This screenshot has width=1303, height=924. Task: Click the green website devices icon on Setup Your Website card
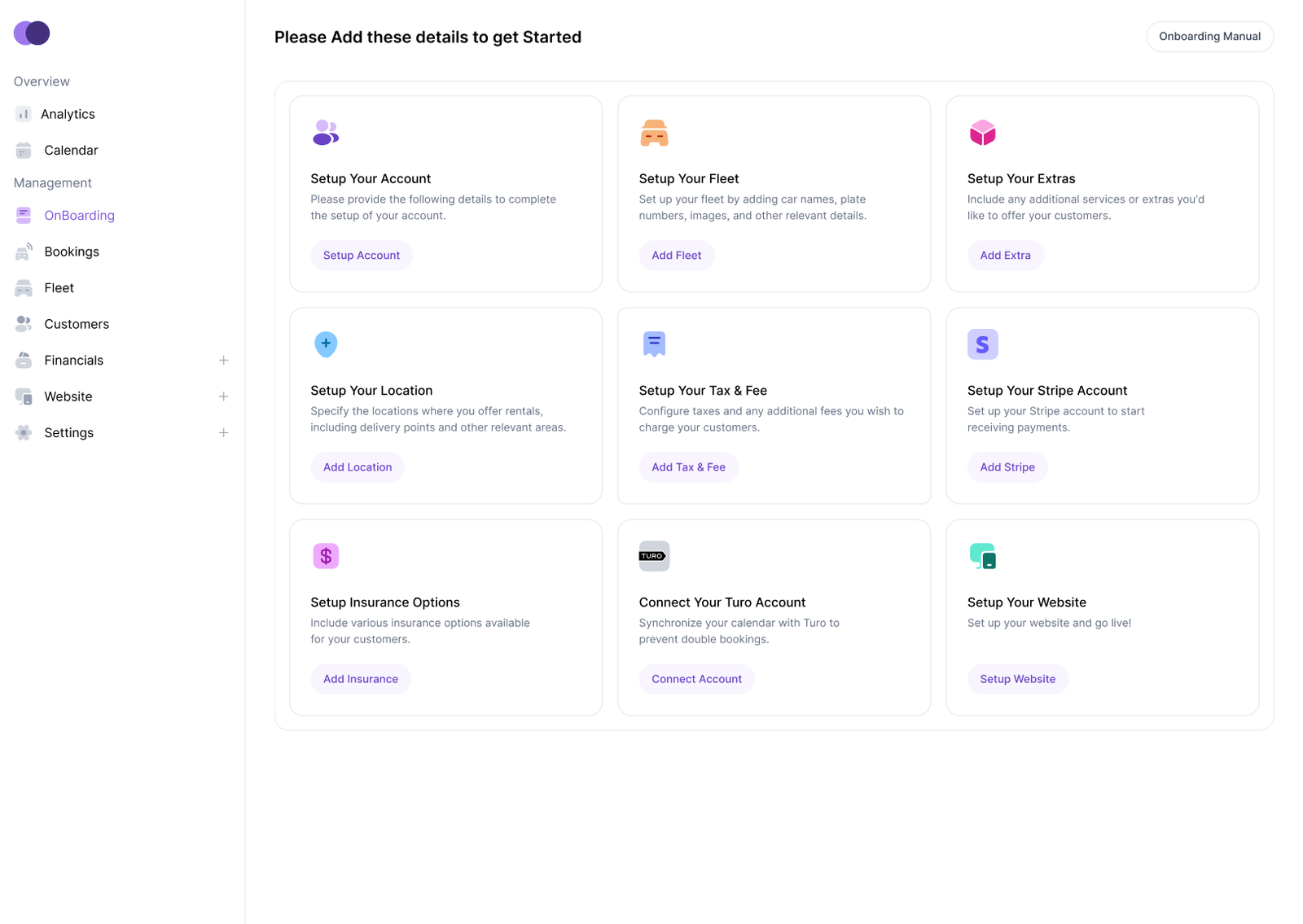[983, 556]
